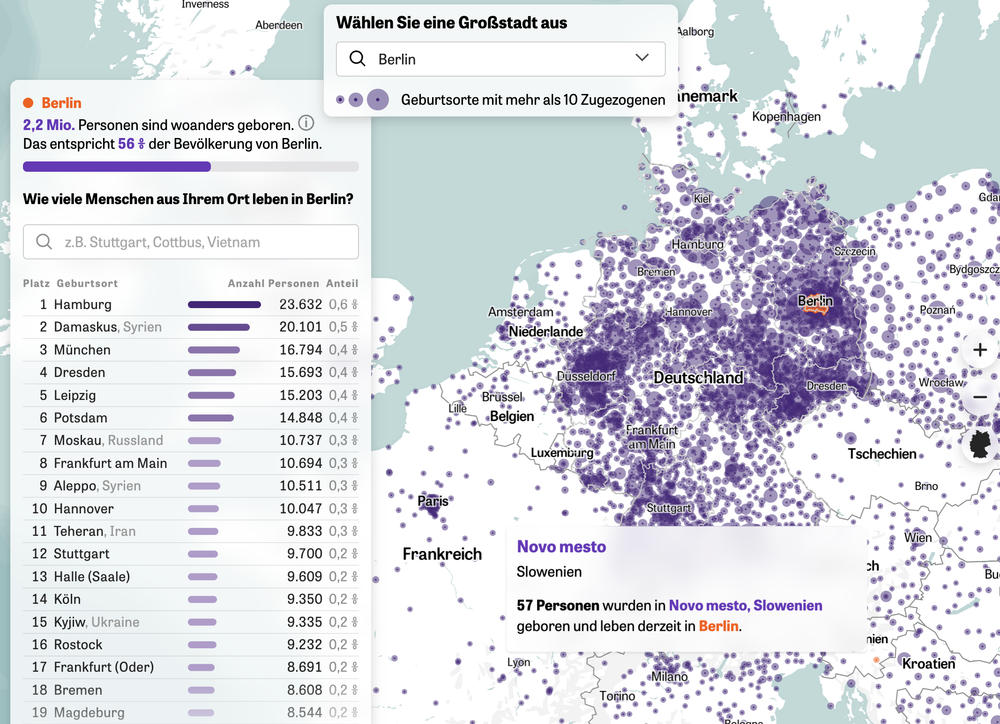Open the info icon beside 'woanders geboren'

(x=306, y=124)
